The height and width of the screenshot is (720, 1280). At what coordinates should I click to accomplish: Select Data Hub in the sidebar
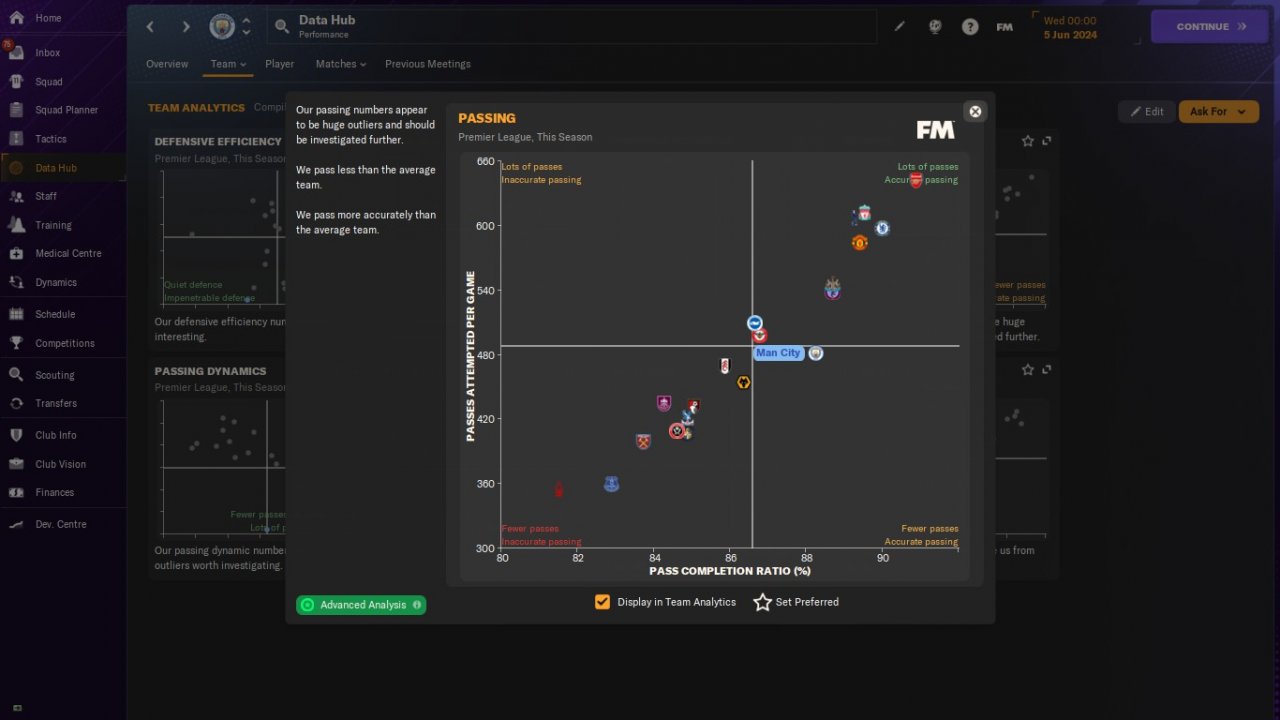pos(63,168)
